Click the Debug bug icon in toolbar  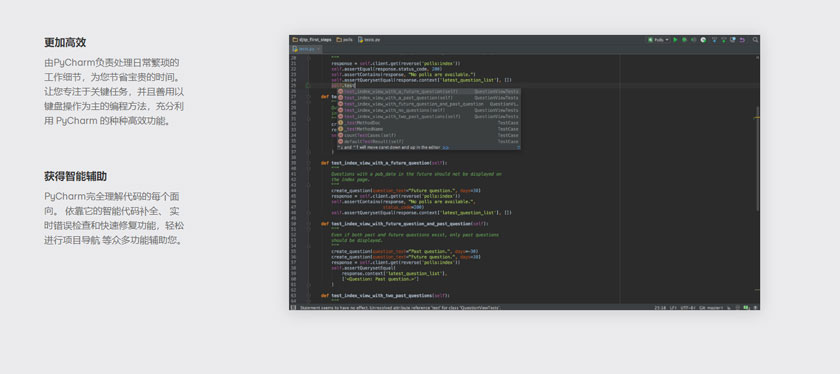(684, 40)
